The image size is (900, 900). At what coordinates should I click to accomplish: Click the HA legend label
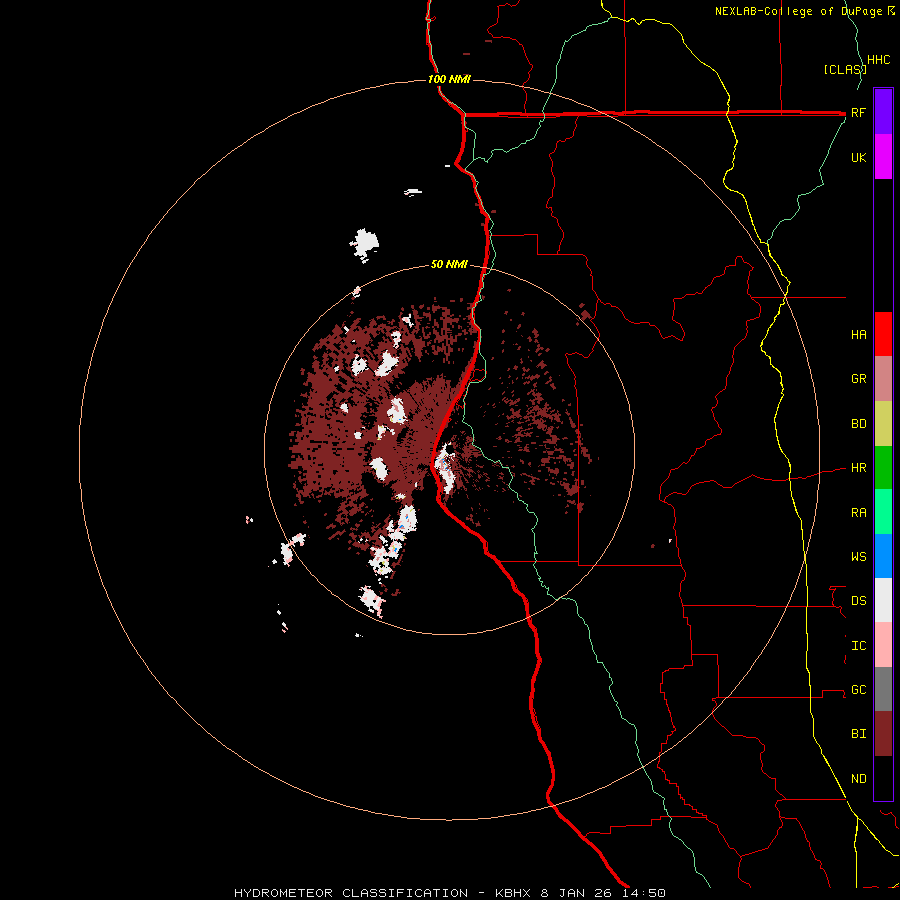pos(859,334)
